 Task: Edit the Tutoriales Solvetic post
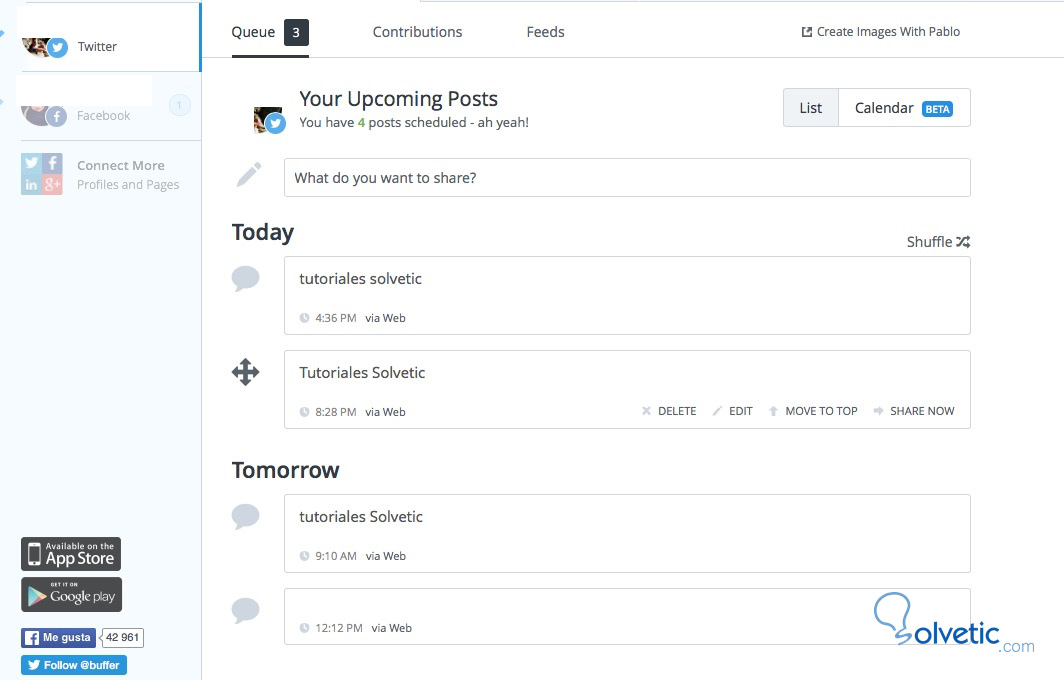point(733,411)
